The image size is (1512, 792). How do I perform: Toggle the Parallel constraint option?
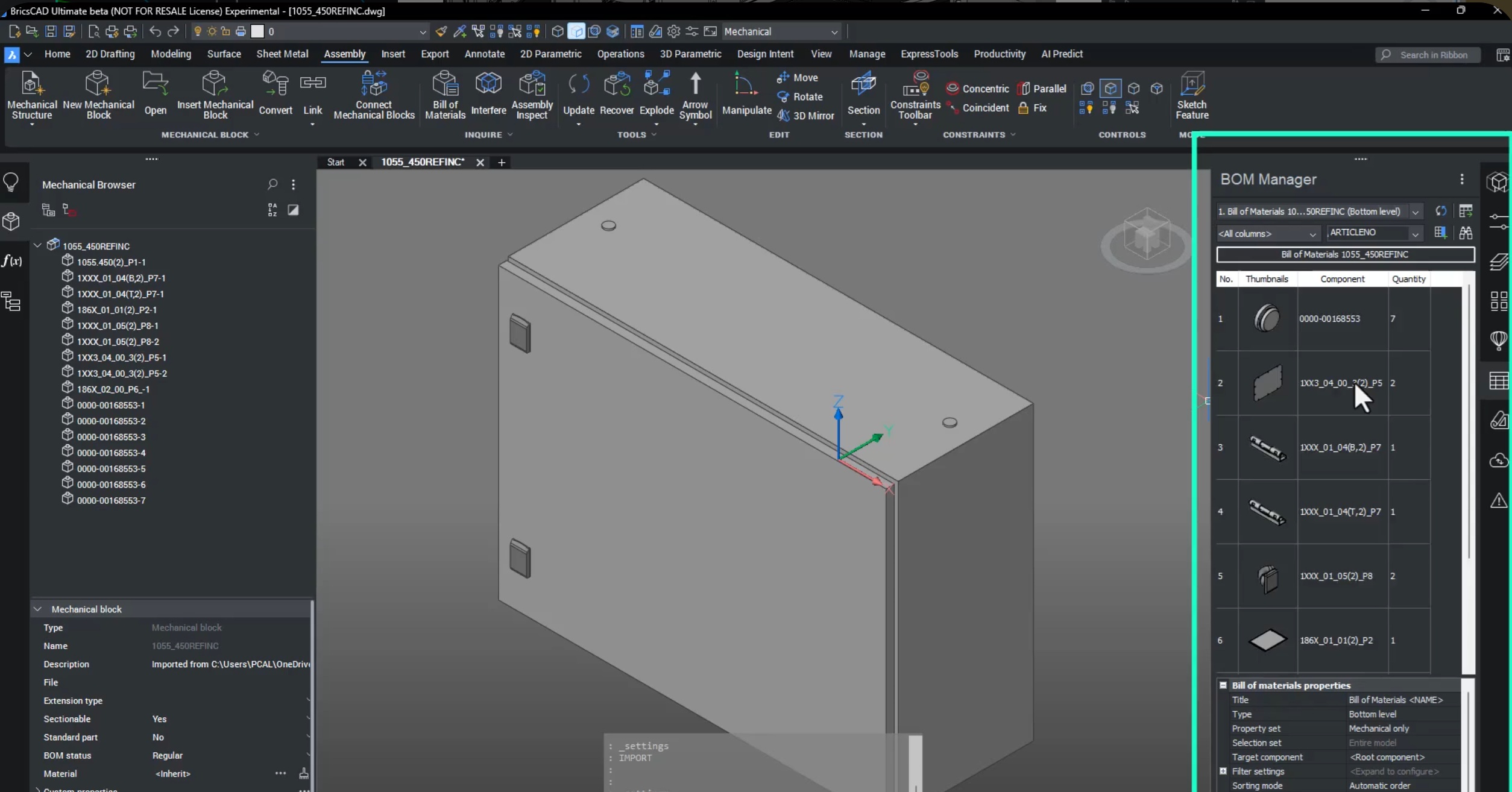1042,88
